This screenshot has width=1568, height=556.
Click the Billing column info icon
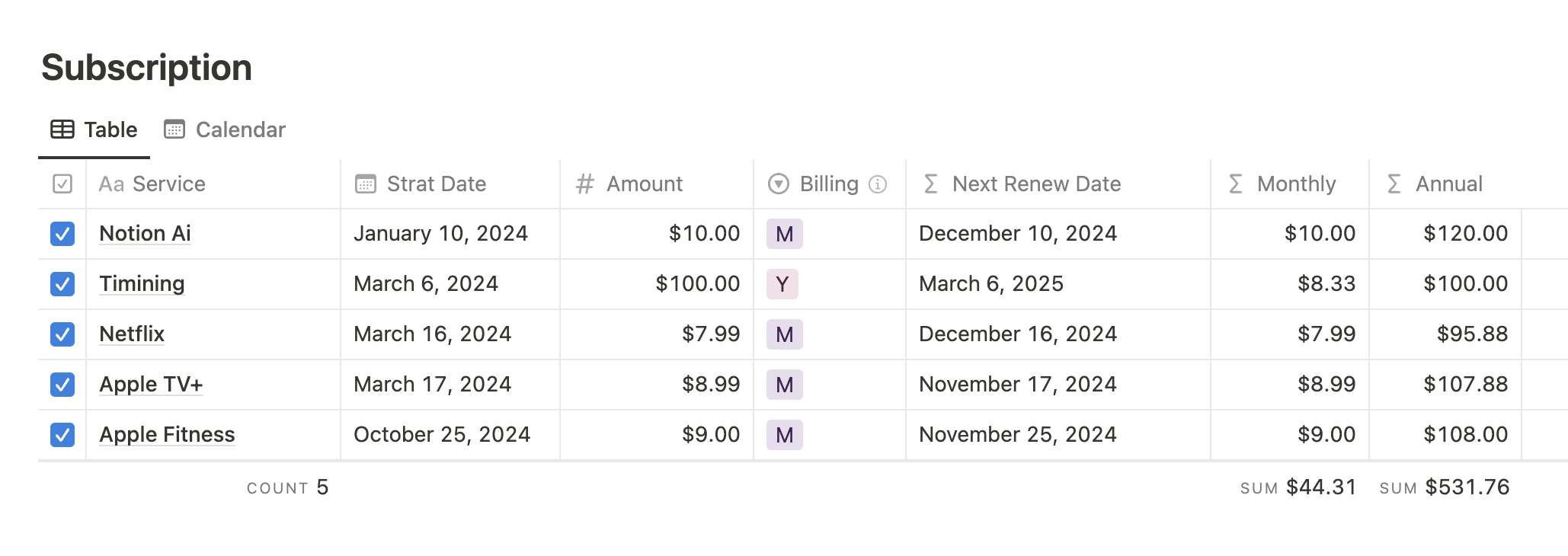878,184
